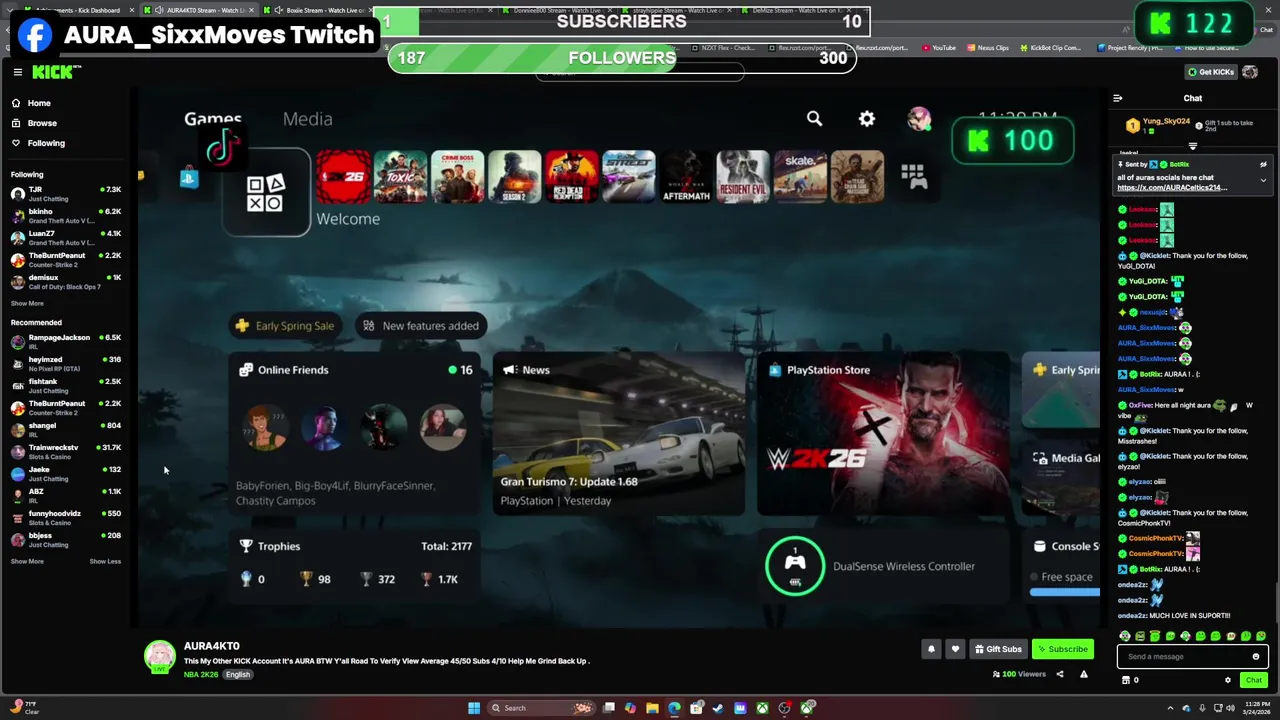1280x720 pixels.
Task: Open the Online Friends card
Action: [355, 434]
